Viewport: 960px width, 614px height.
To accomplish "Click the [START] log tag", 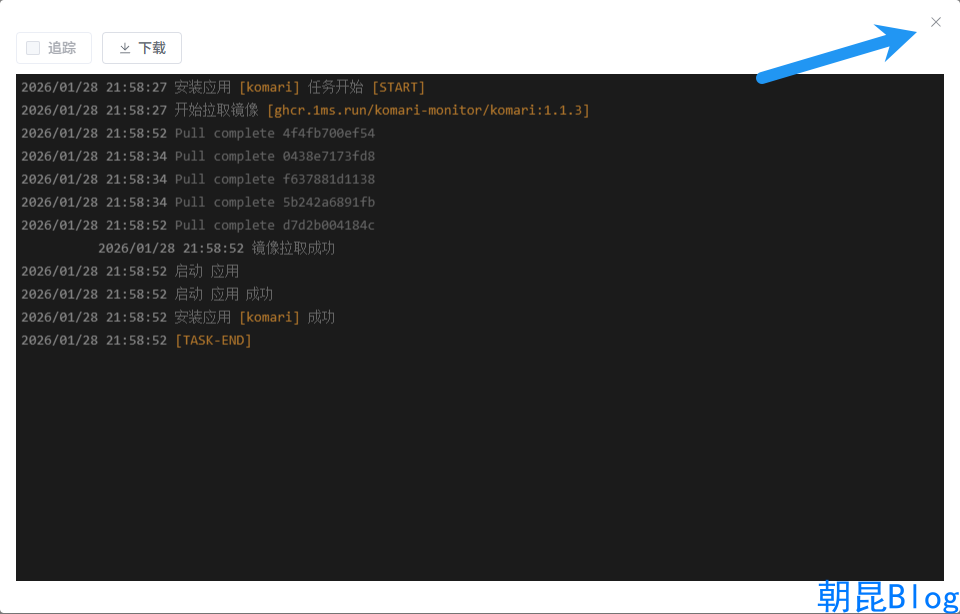I will click(x=399, y=87).
